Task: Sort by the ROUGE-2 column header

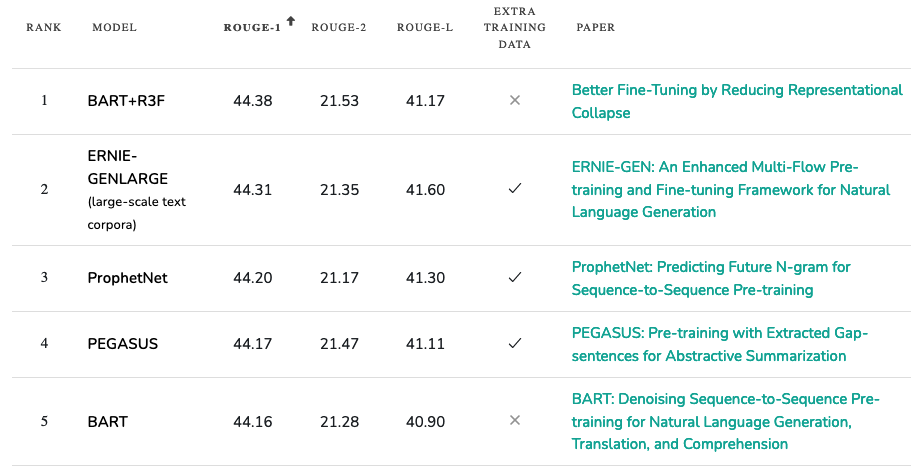Action: pos(339,27)
